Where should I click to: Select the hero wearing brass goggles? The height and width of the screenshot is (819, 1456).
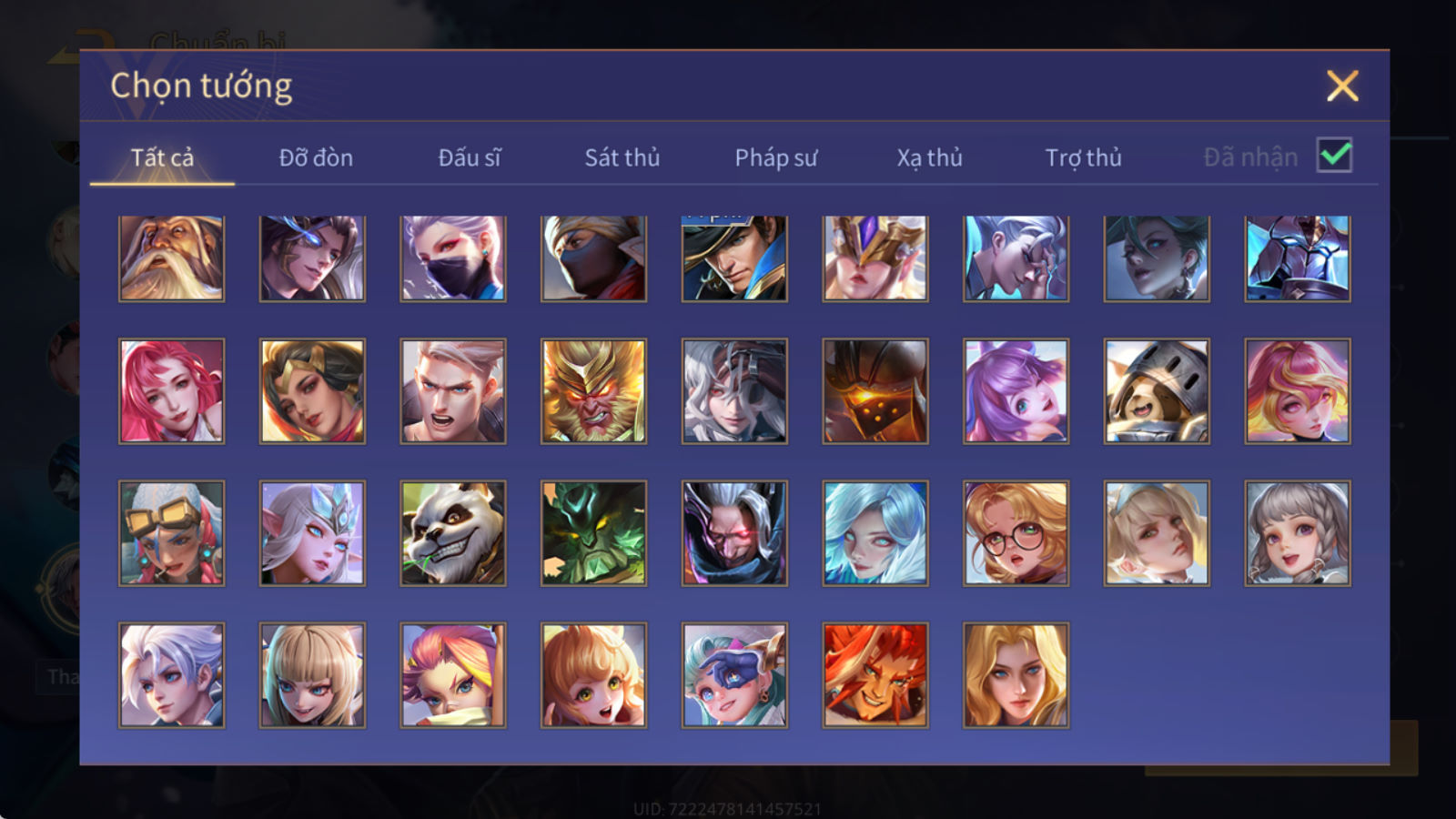(171, 533)
